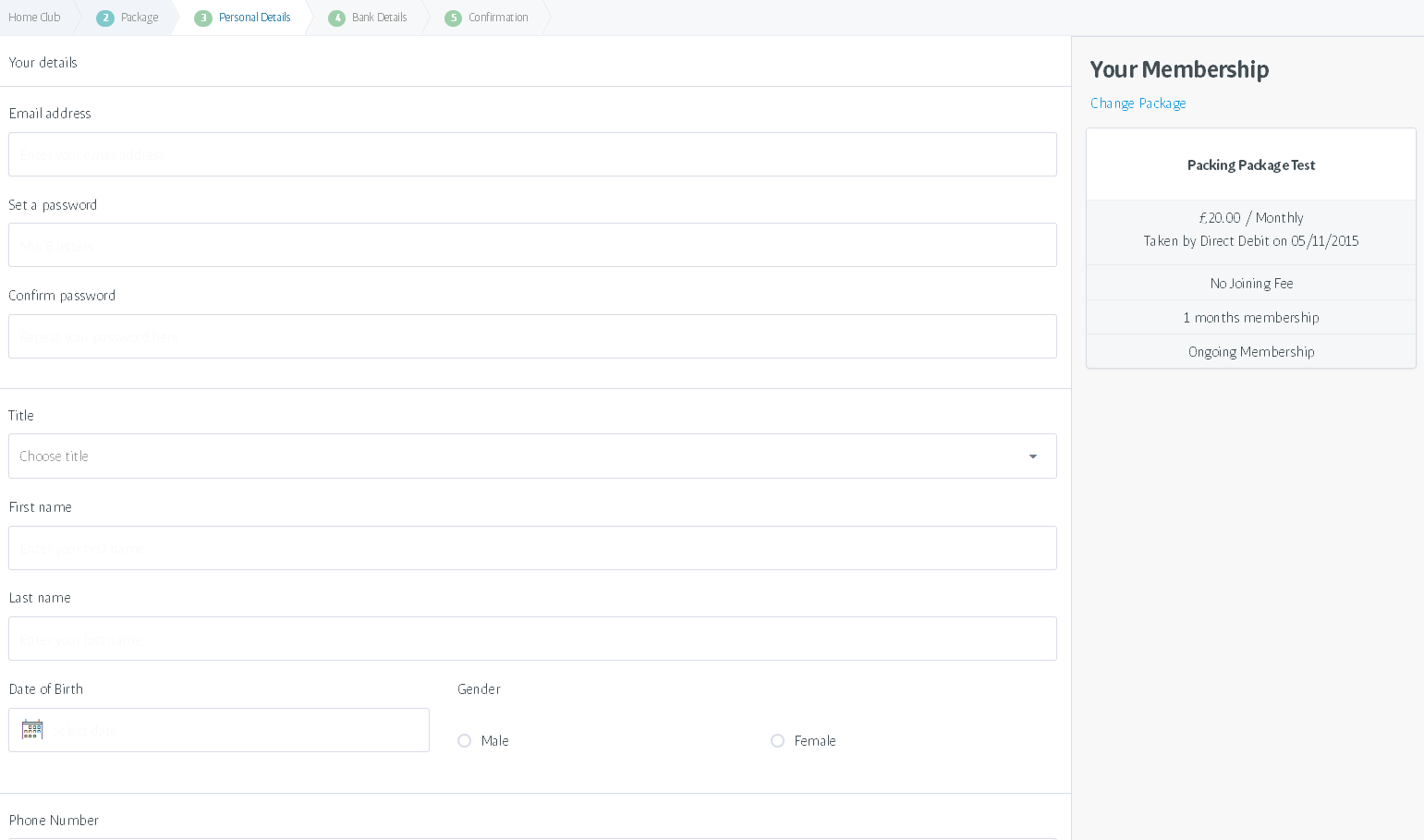Switch to the Bank Details step
Image resolution: width=1424 pixels, height=840 pixels.
pos(379,18)
